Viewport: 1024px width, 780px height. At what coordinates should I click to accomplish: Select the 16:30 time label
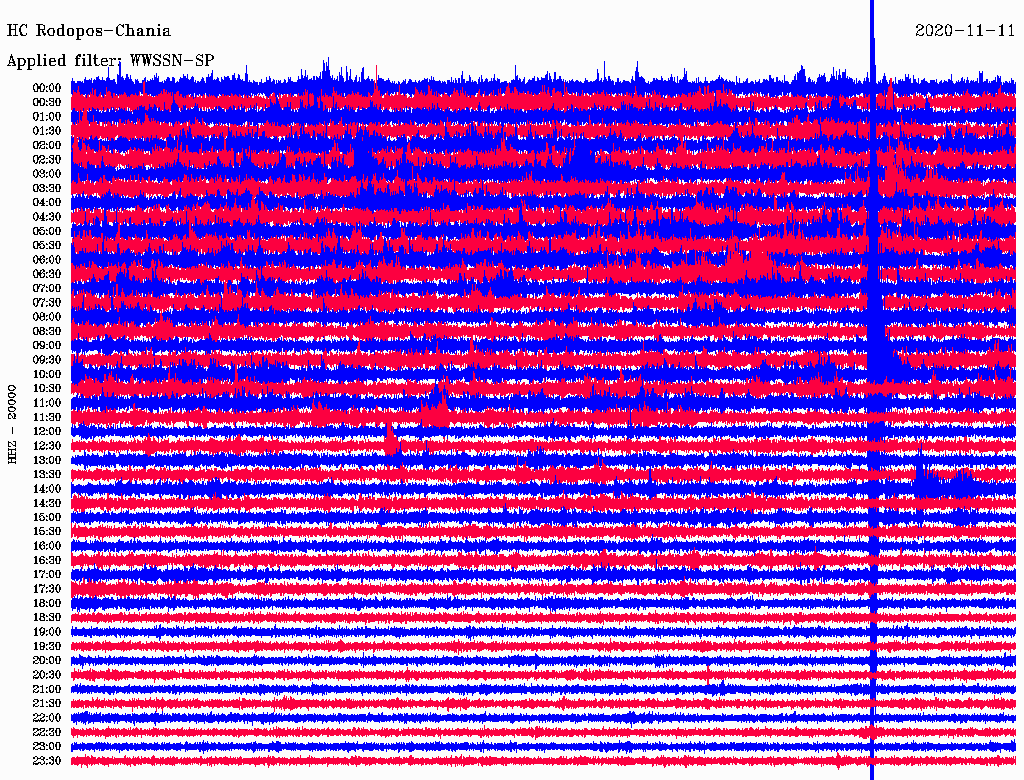pos(47,561)
